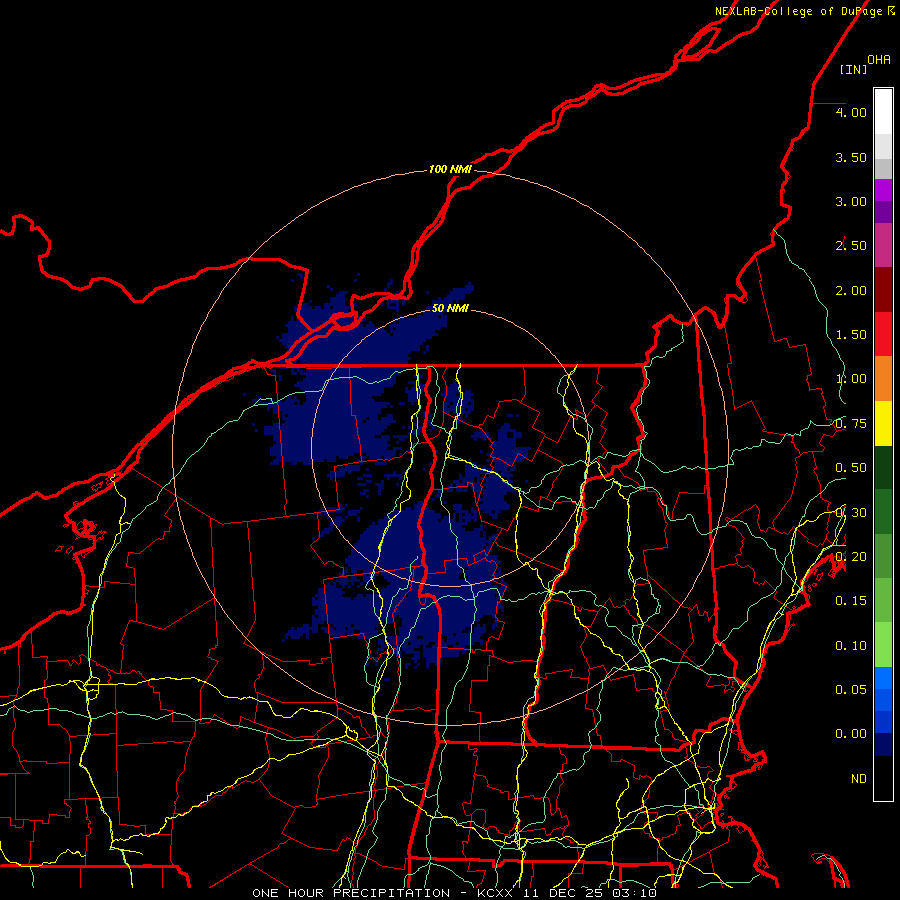Select the bright red swatch beside 1.50

(883, 334)
